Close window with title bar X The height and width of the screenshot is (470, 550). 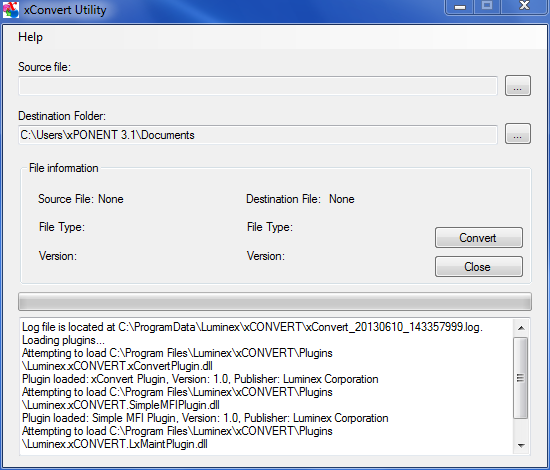tap(524, 7)
